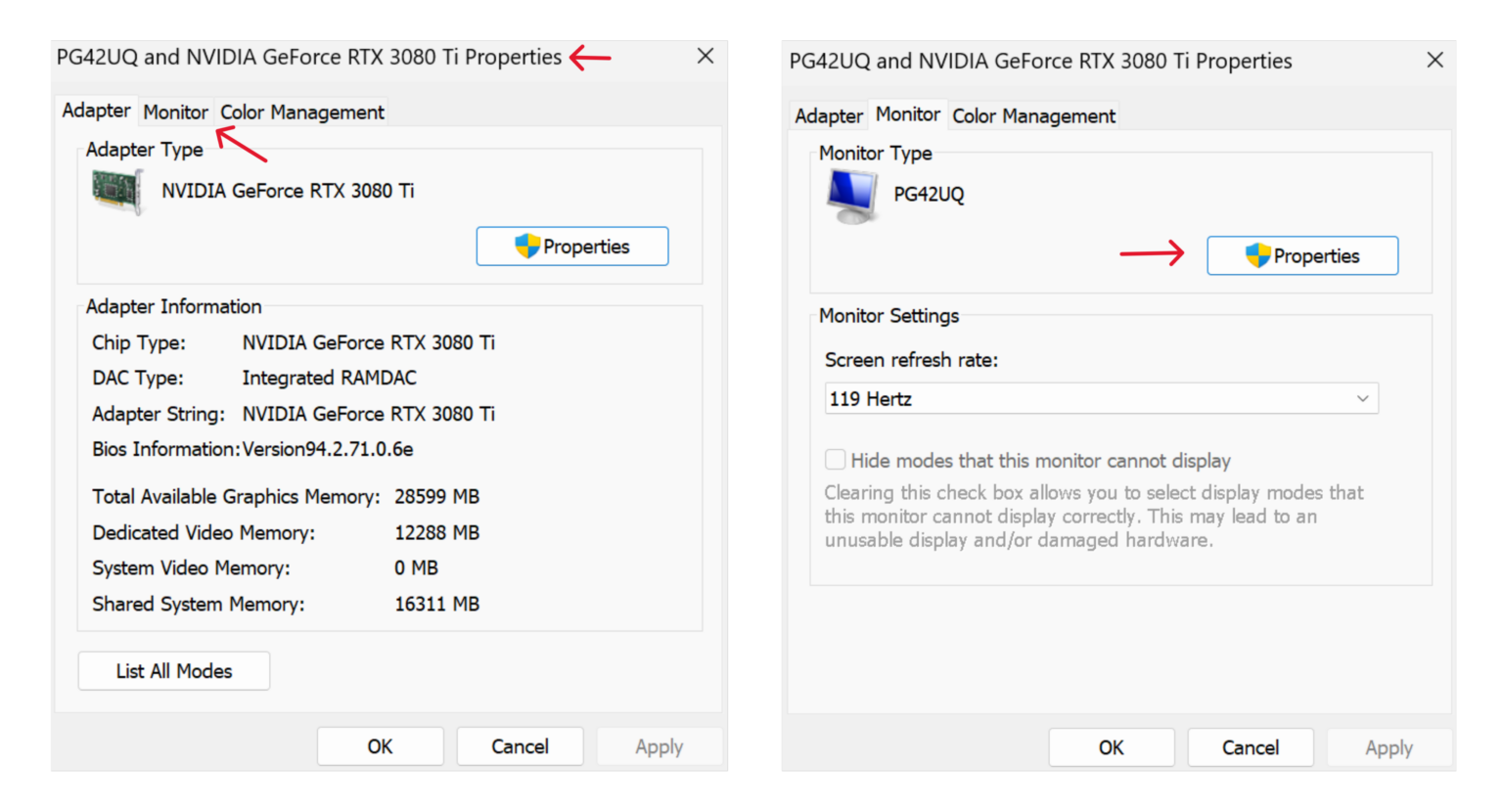
Task: Select the Adapter tab in the right dialog
Action: point(828,115)
